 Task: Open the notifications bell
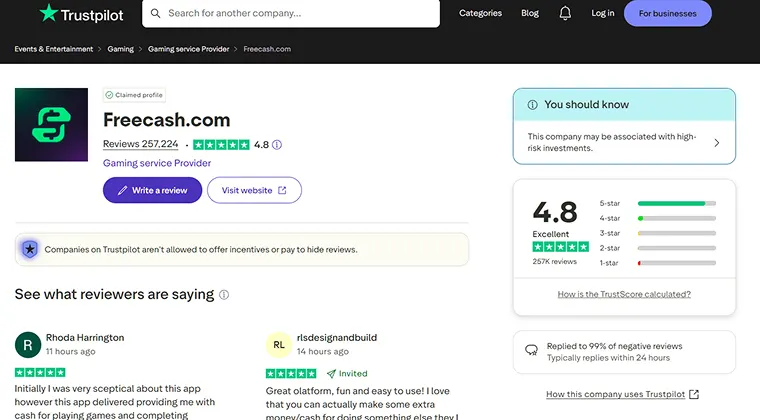[x=565, y=13]
